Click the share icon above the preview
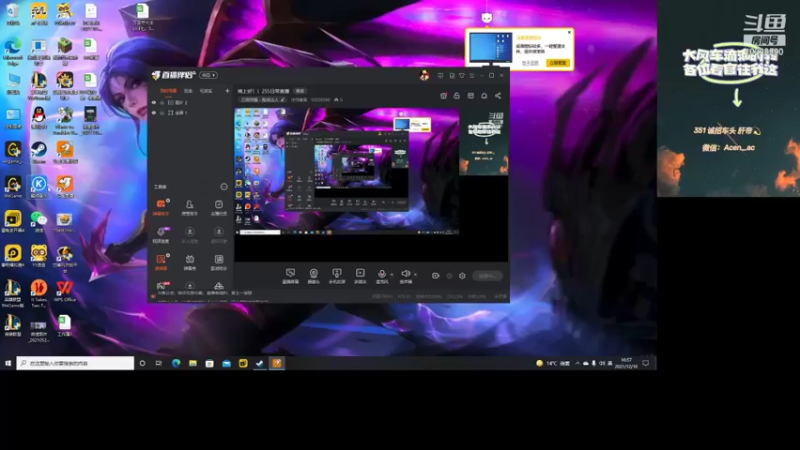Image resolution: width=800 pixels, height=450 pixels. click(498, 95)
